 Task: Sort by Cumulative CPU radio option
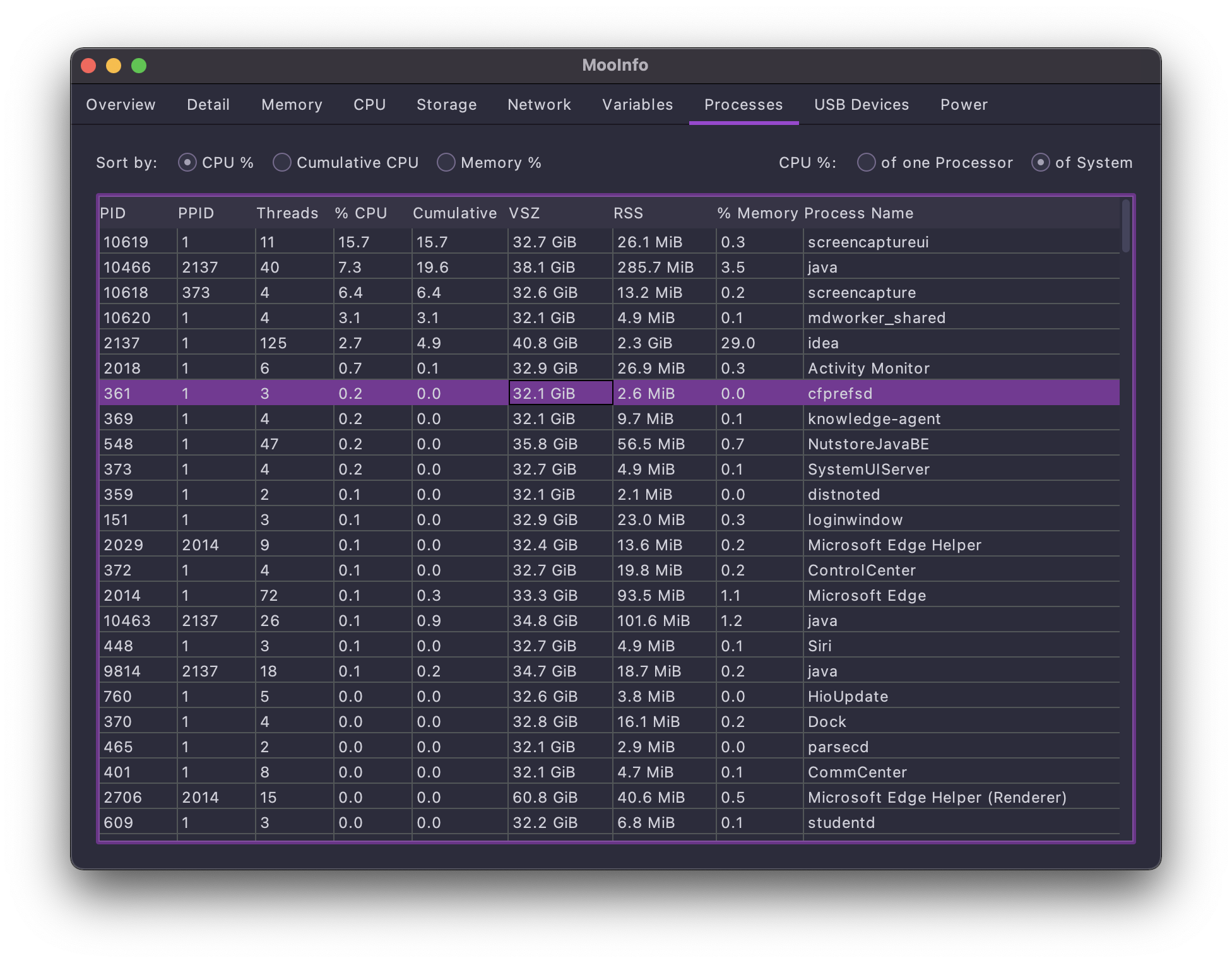tap(282, 163)
